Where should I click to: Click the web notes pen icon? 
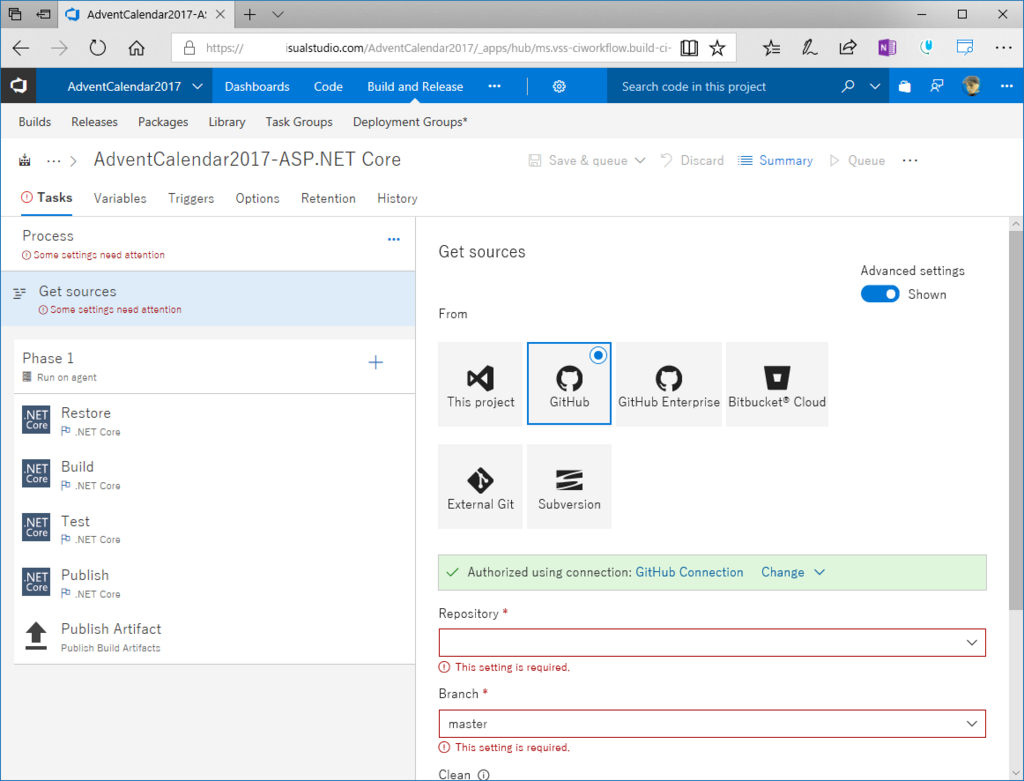tap(810, 48)
